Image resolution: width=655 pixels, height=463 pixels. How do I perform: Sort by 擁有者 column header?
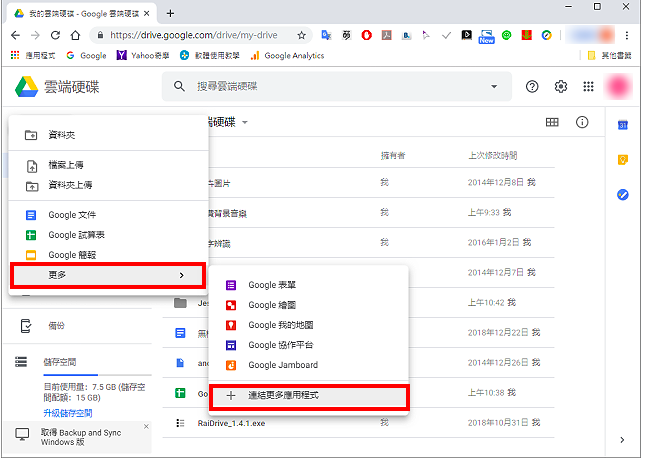click(x=393, y=155)
